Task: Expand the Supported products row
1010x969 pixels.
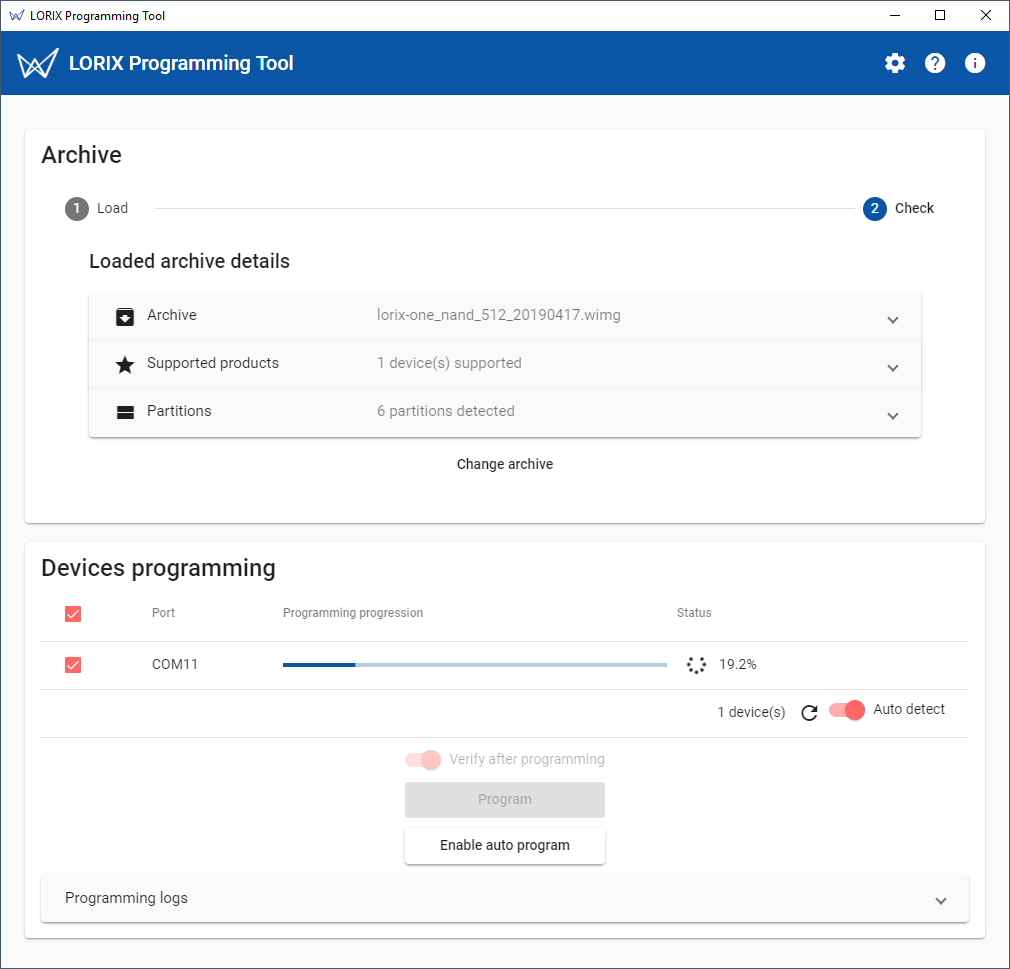Action: (893, 368)
